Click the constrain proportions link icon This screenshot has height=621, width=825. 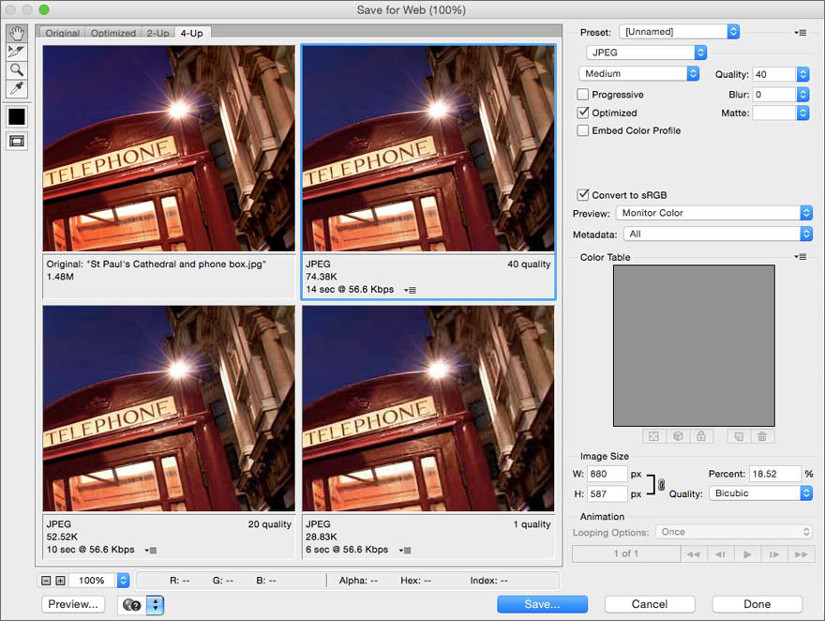660,484
